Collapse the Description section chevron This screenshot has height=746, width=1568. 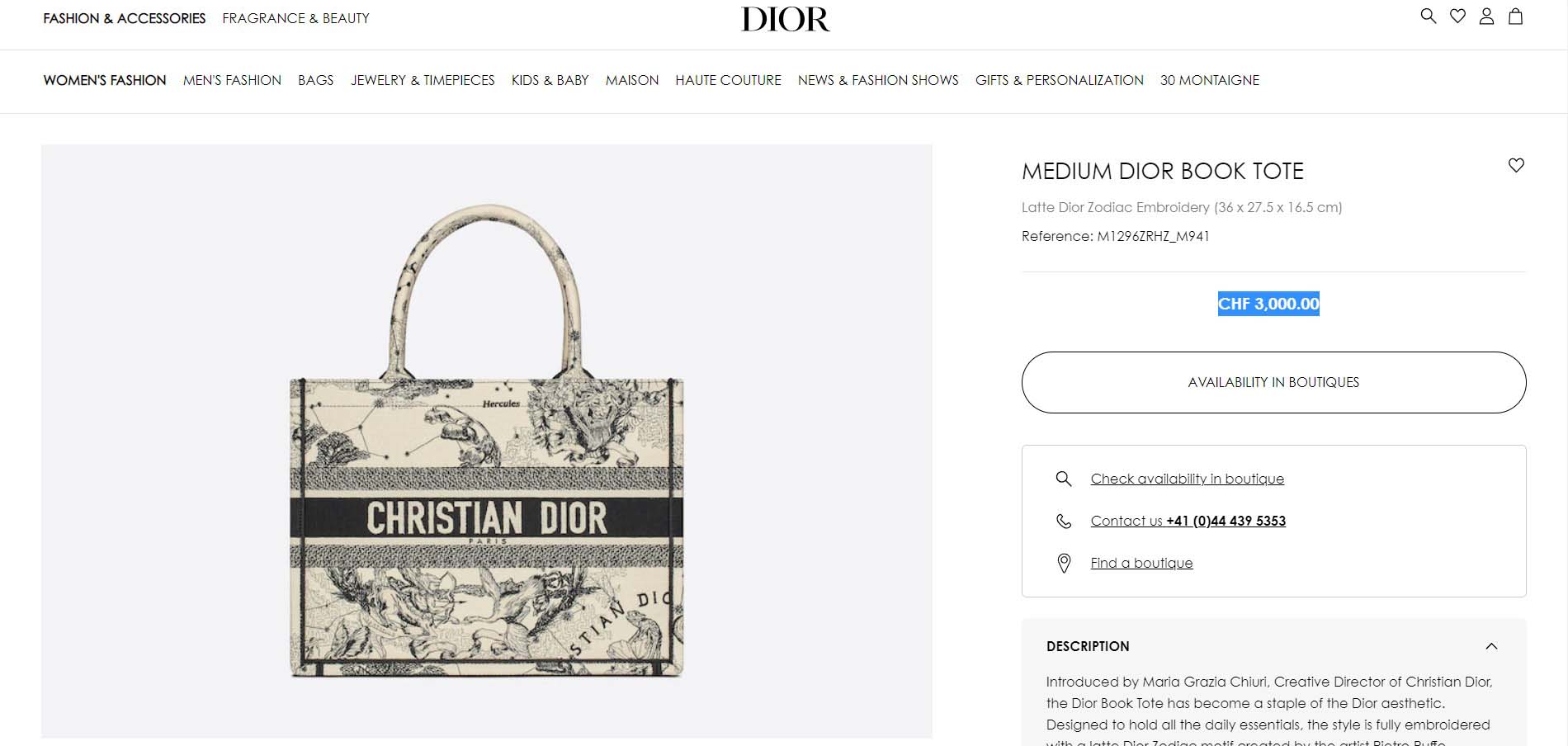1491,646
